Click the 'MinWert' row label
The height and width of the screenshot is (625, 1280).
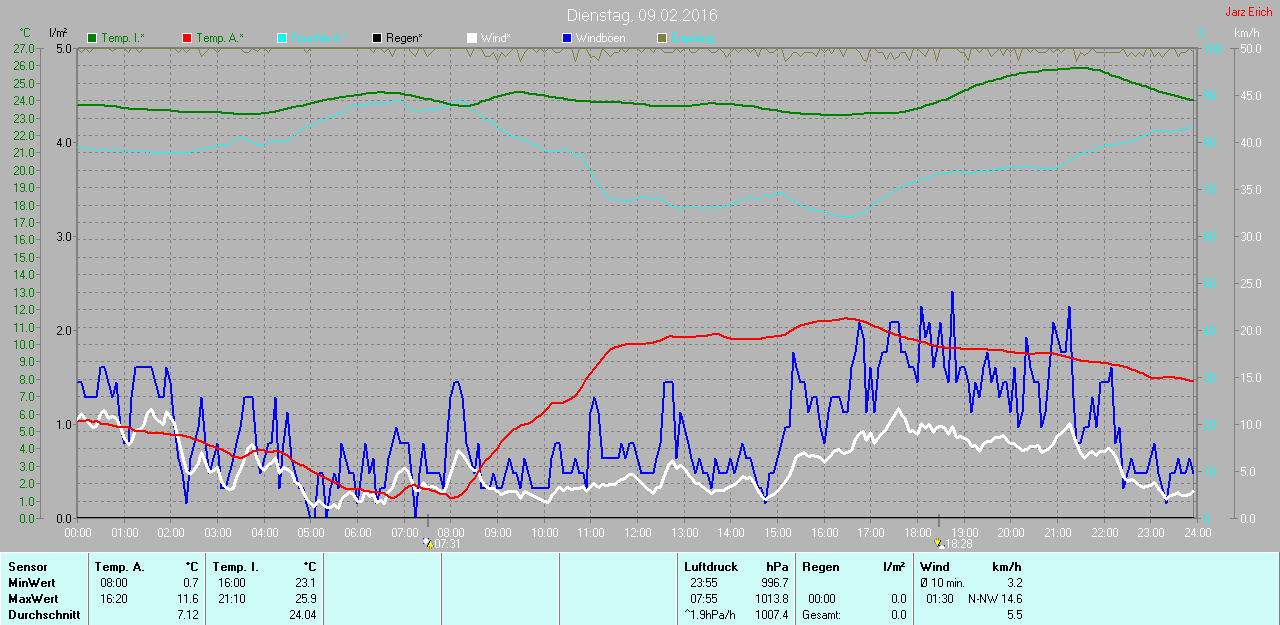[30, 583]
